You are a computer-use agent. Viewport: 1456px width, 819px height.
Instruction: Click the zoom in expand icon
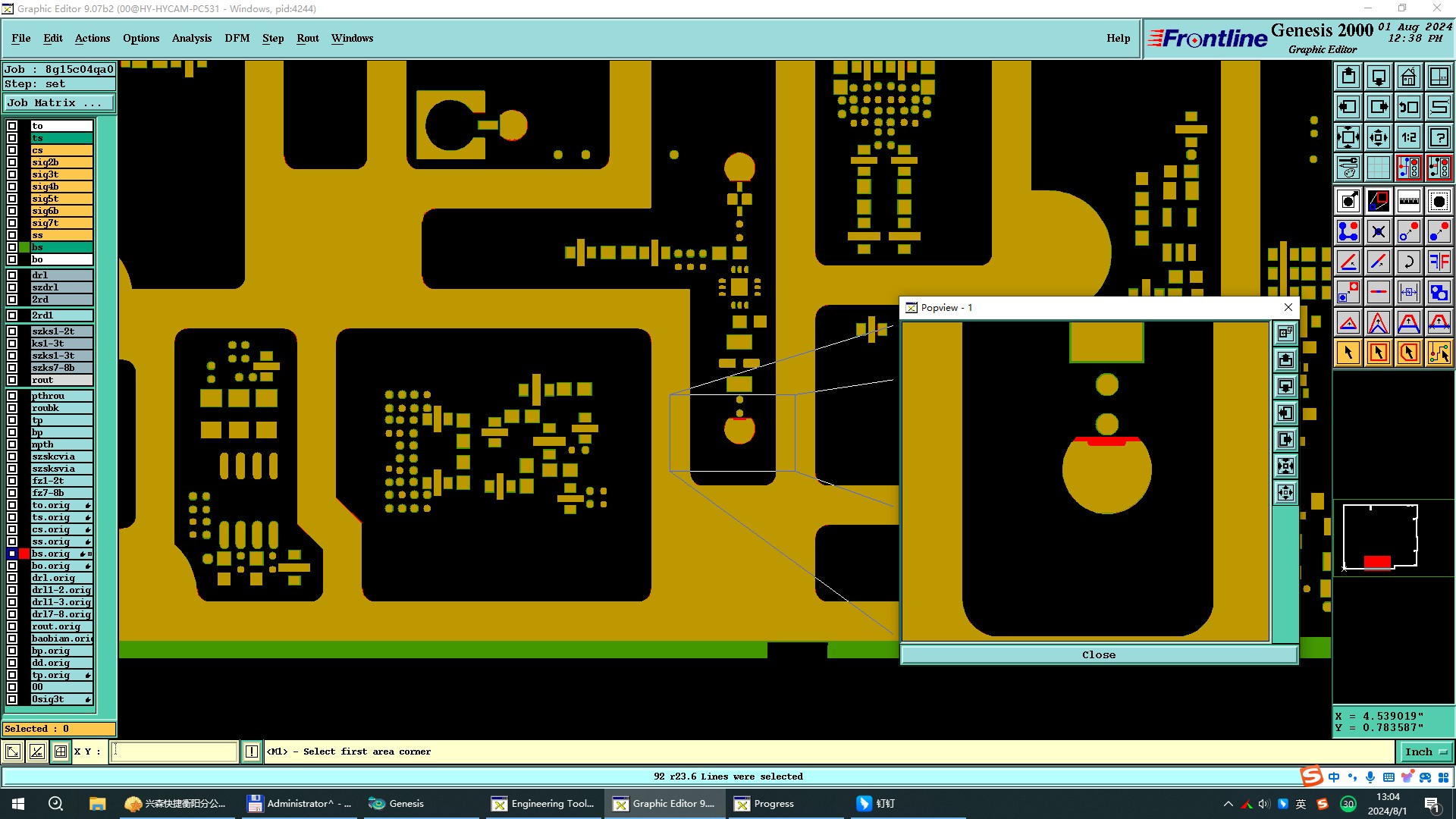pos(1348,137)
